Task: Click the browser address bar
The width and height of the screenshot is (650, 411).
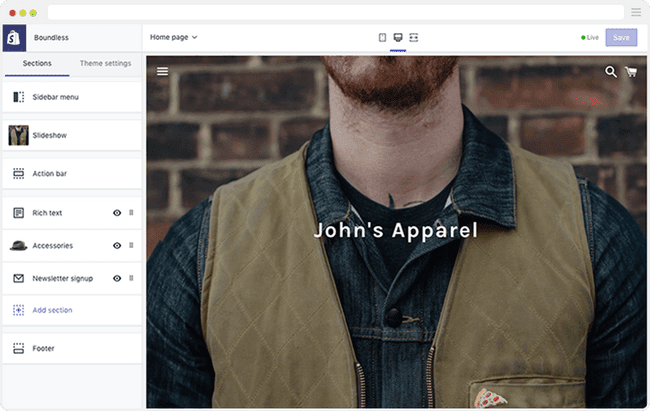Action: (x=336, y=12)
